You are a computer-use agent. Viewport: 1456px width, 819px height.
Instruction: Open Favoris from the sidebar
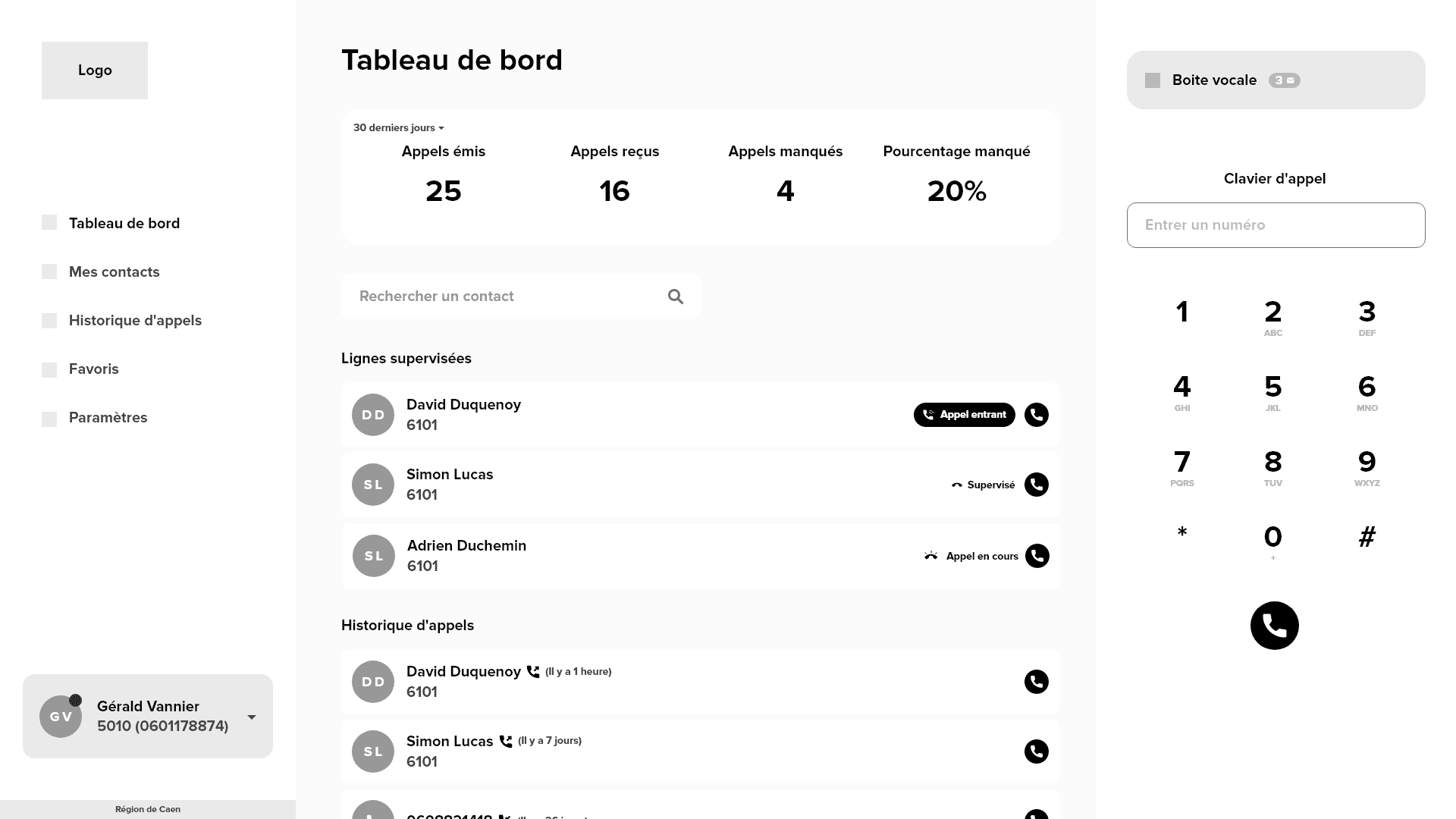click(x=93, y=369)
